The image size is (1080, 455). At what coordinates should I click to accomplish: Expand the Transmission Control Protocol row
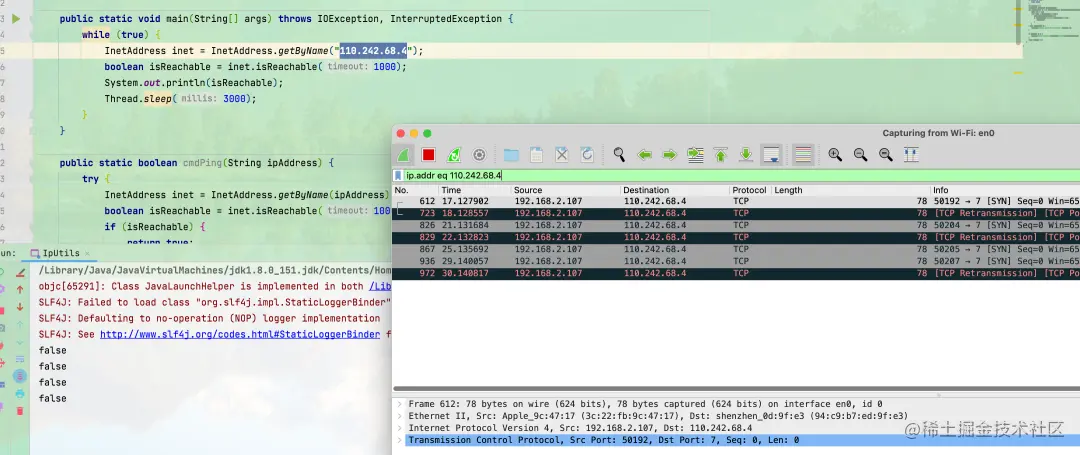point(400,440)
